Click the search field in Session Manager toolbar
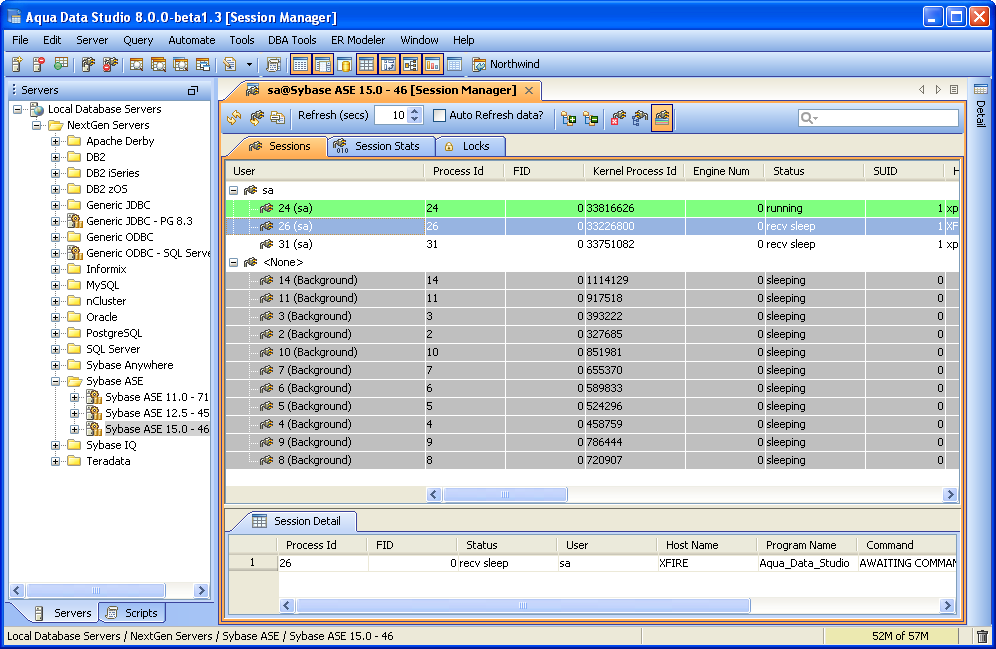Image resolution: width=996 pixels, height=649 pixels. 878,117
